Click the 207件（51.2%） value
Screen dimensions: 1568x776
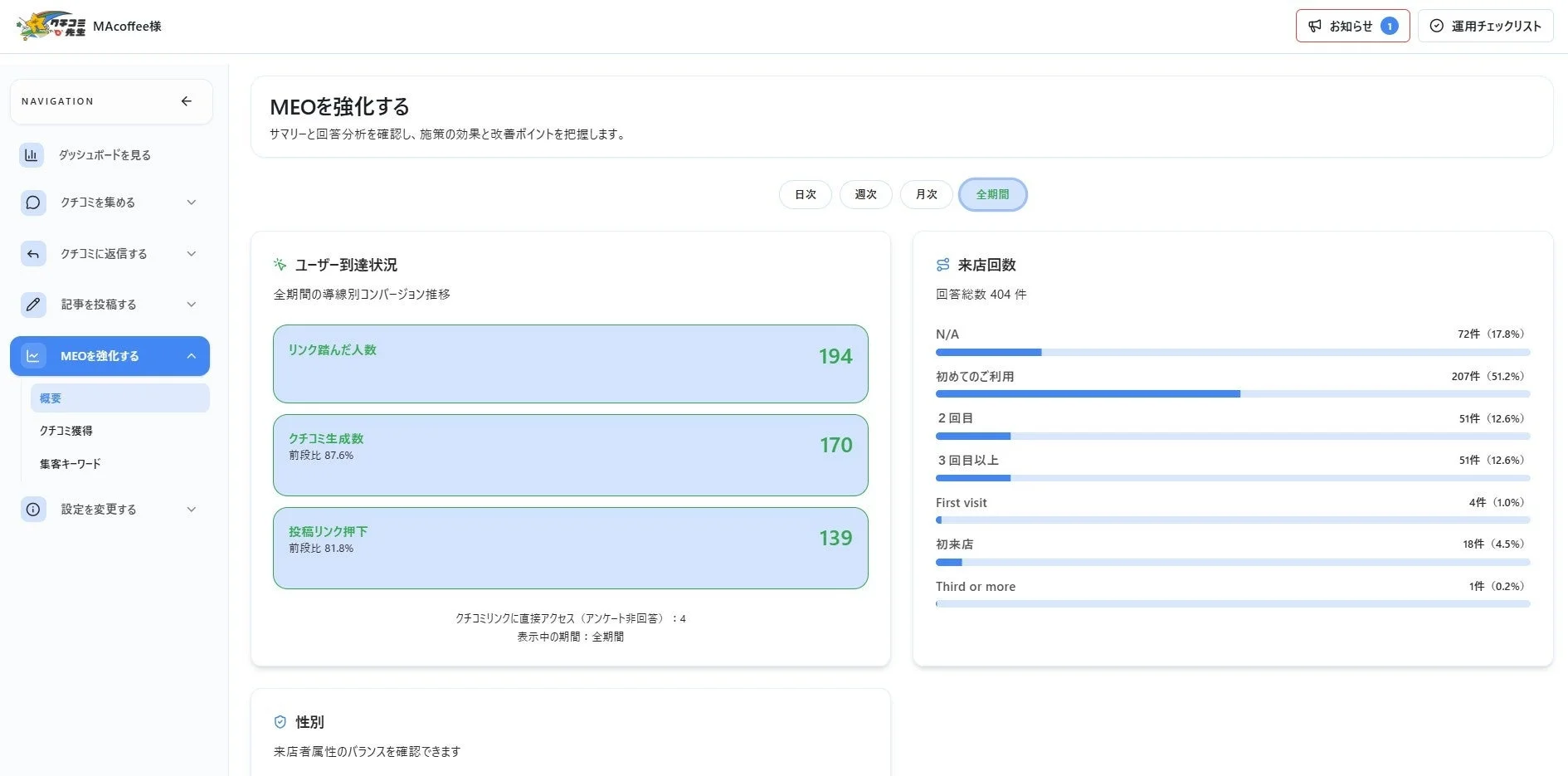(1489, 376)
